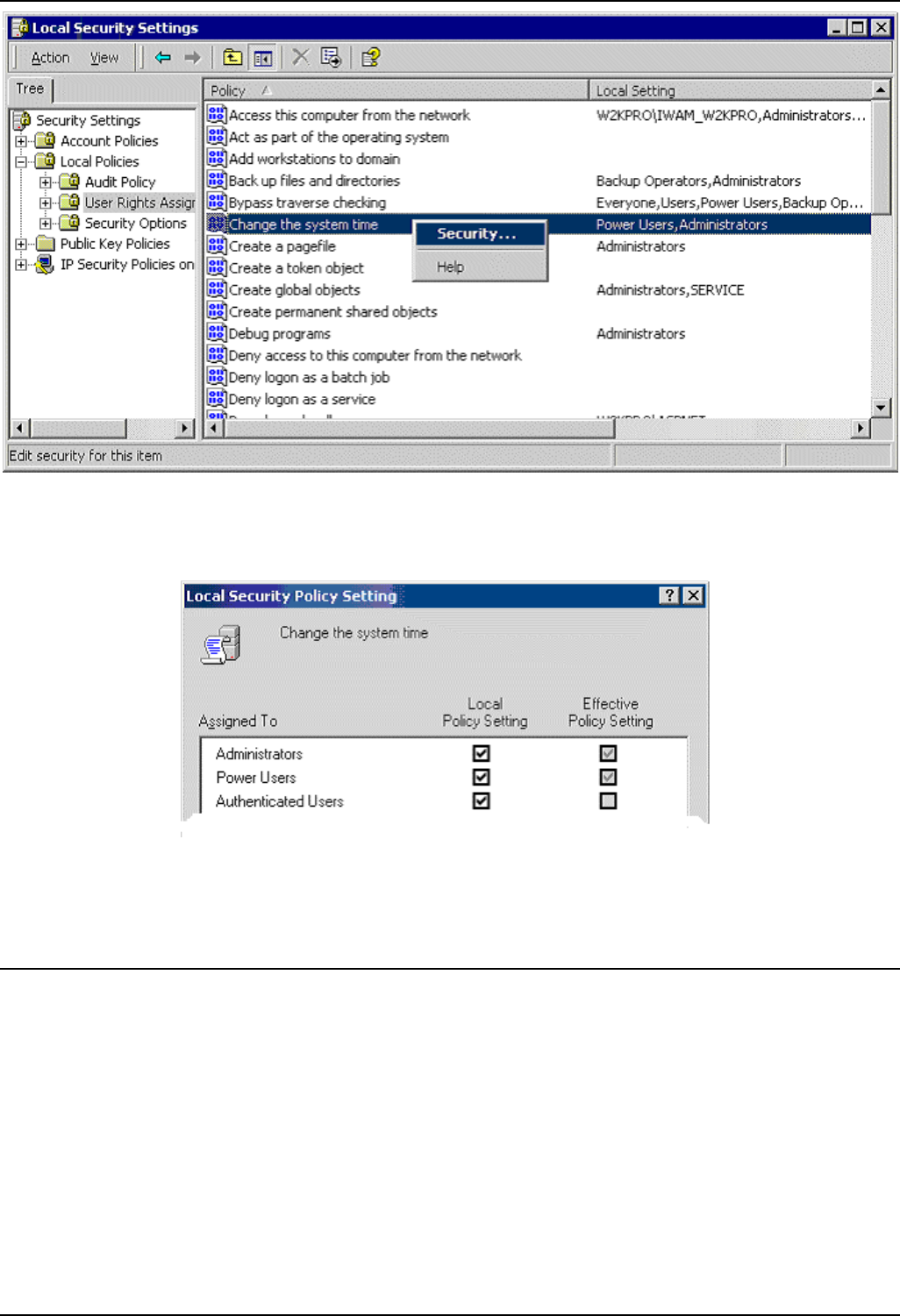
Task: Expand the User Rights Assignment node
Action: [x=46, y=203]
